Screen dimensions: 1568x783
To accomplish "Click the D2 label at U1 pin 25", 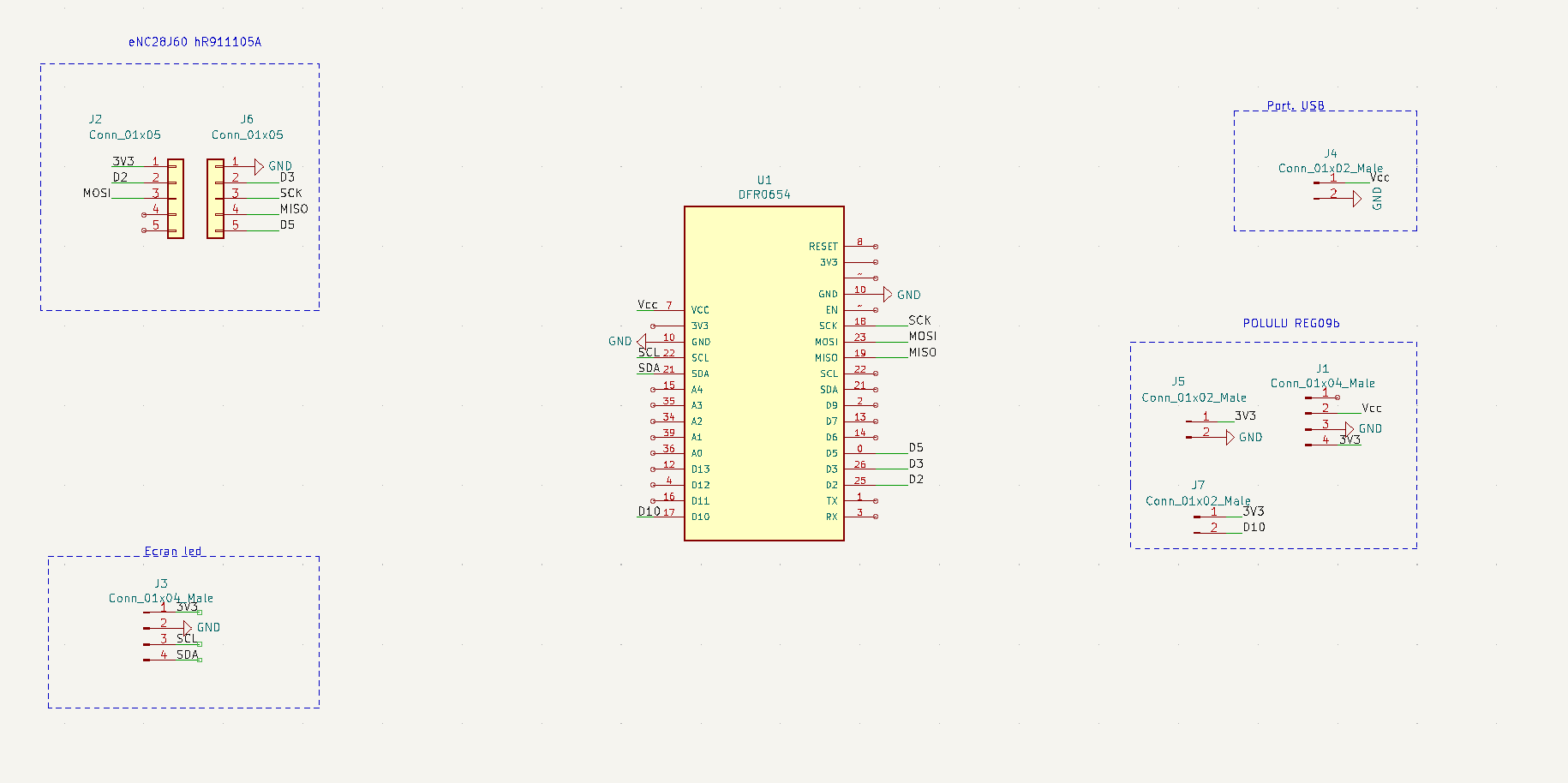I will pyautogui.click(x=916, y=479).
